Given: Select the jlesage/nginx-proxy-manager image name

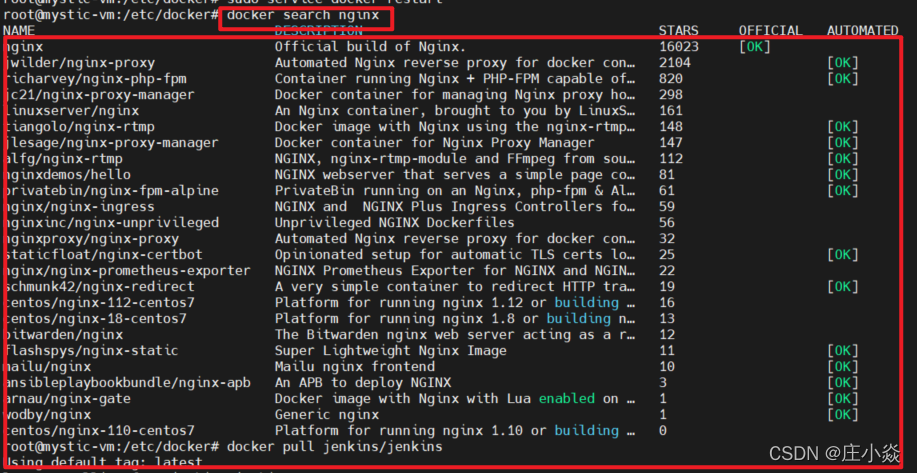Looking at the screenshot, I should click(111, 143).
